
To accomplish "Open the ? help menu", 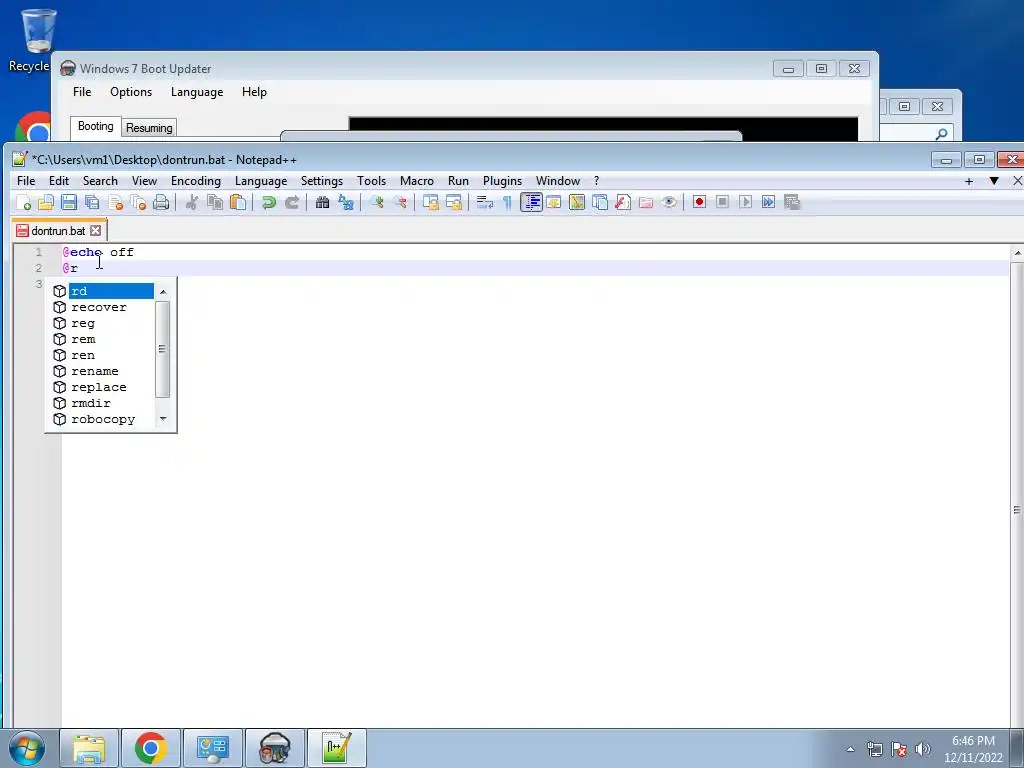I will [596, 181].
